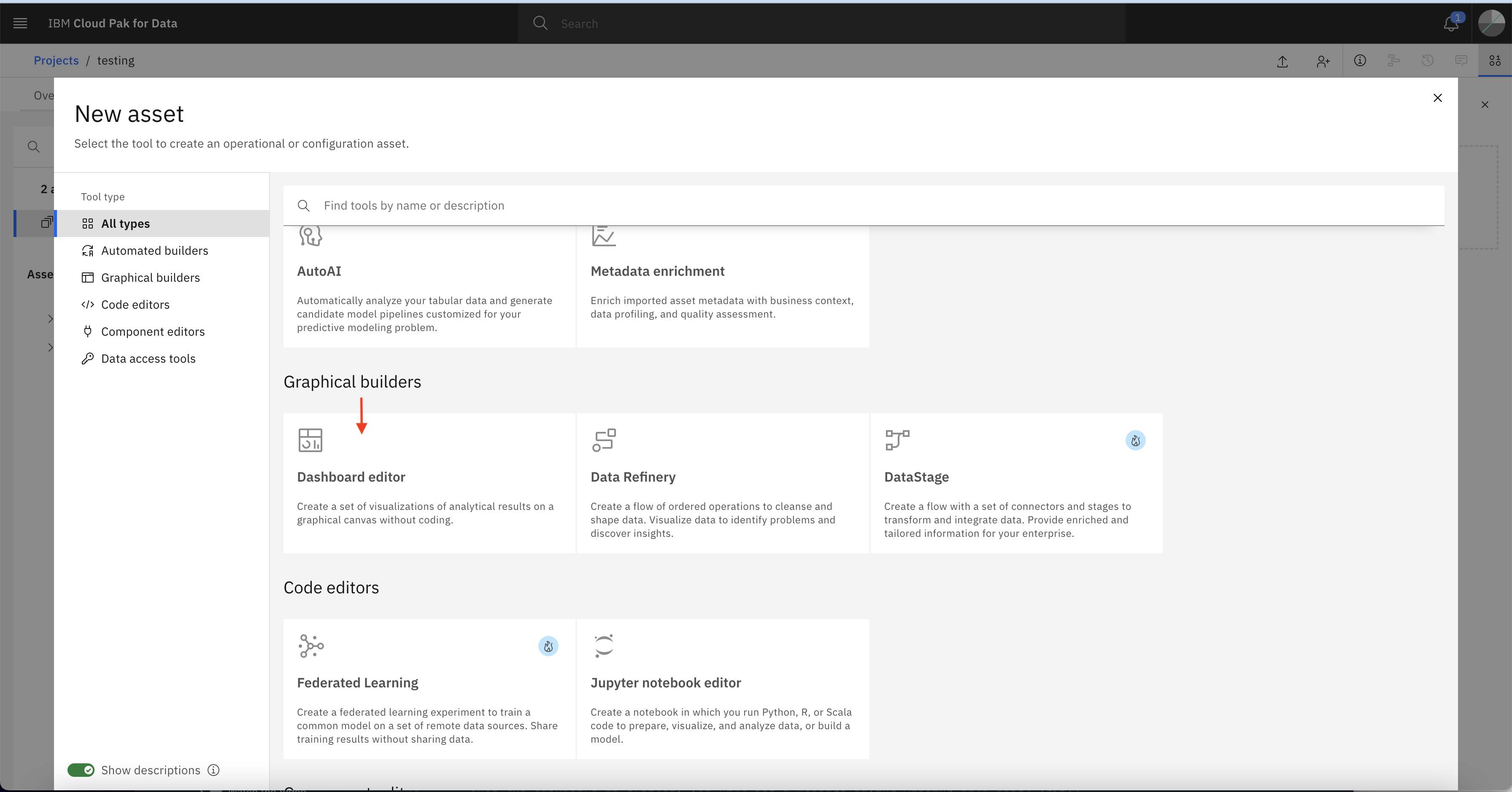
Task: Toggle the Show descriptions switch
Action: [x=81, y=770]
